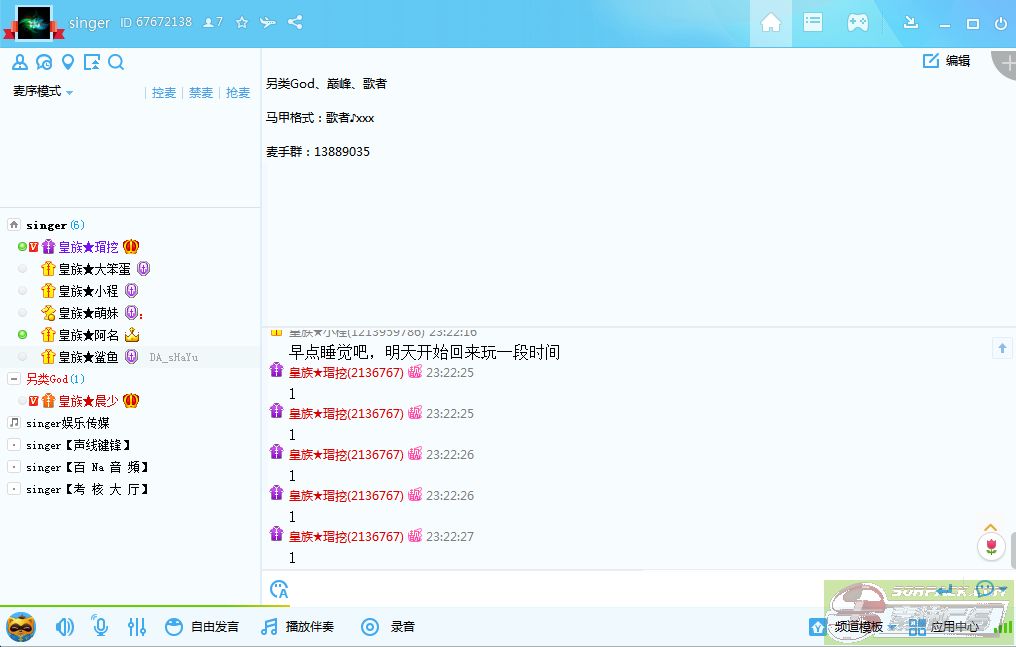Toggle the speaker volume icon
The height and width of the screenshot is (647, 1016).
click(x=65, y=627)
